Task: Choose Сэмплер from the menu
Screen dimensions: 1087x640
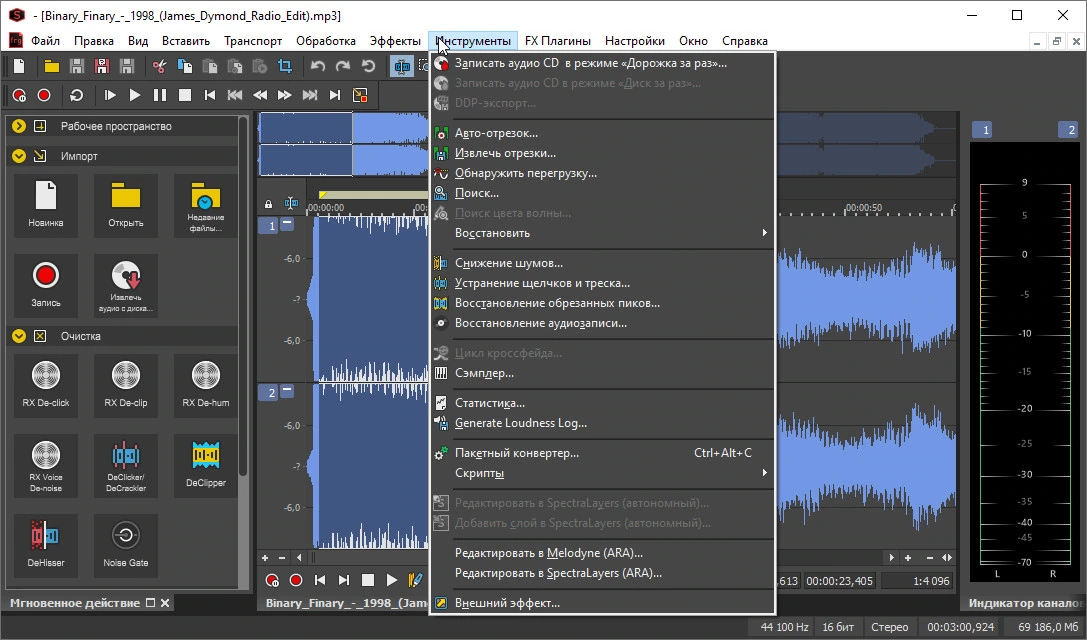Action: click(x=602, y=373)
